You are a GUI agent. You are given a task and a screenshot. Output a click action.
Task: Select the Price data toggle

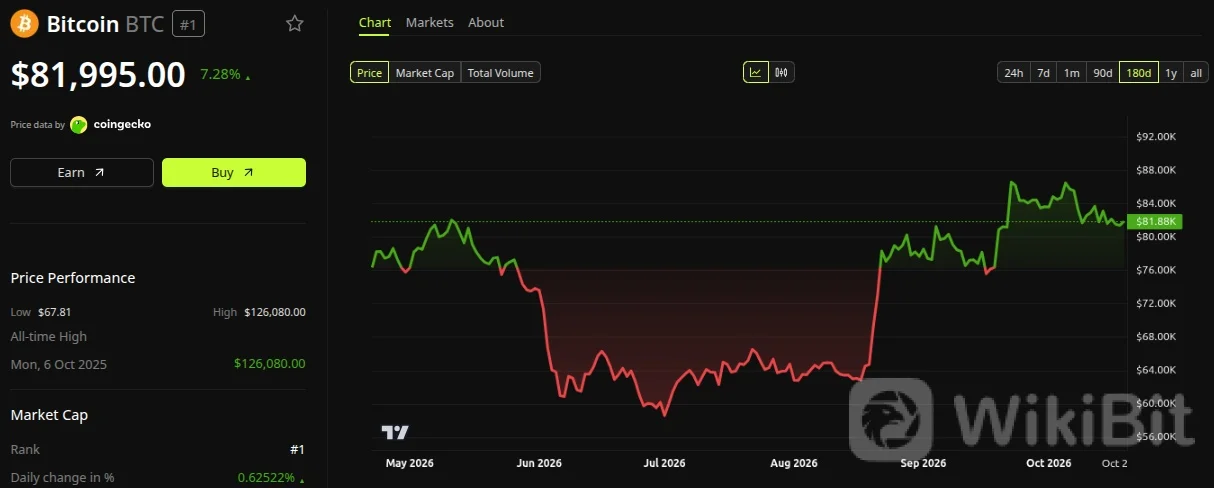(369, 72)
